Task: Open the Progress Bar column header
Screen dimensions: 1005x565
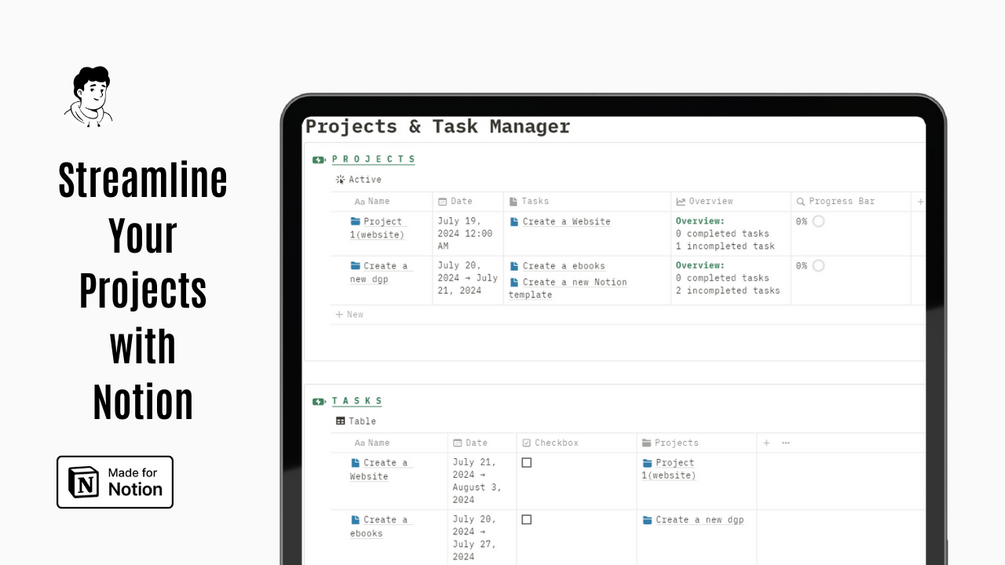Action: click(835, 201)
